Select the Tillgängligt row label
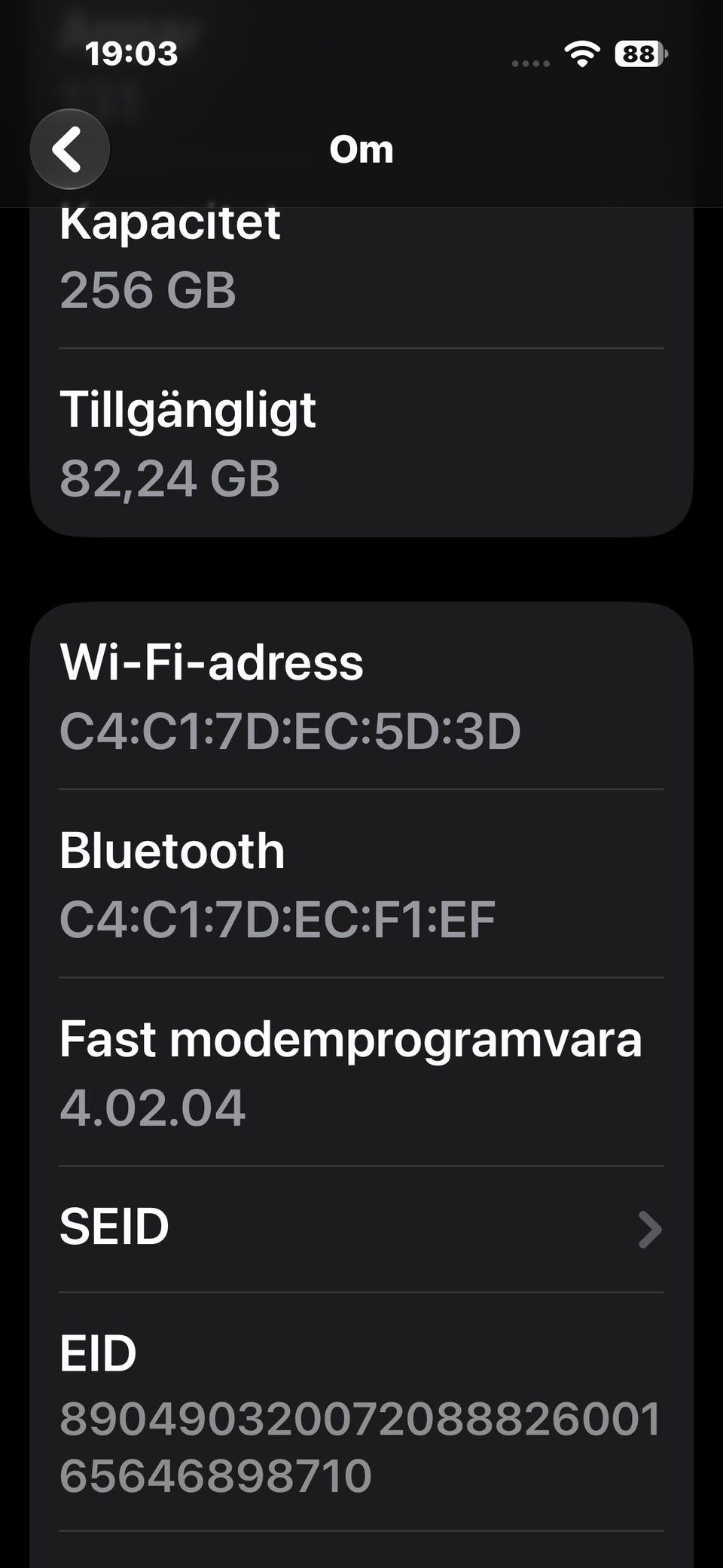 tap(188, 412)
